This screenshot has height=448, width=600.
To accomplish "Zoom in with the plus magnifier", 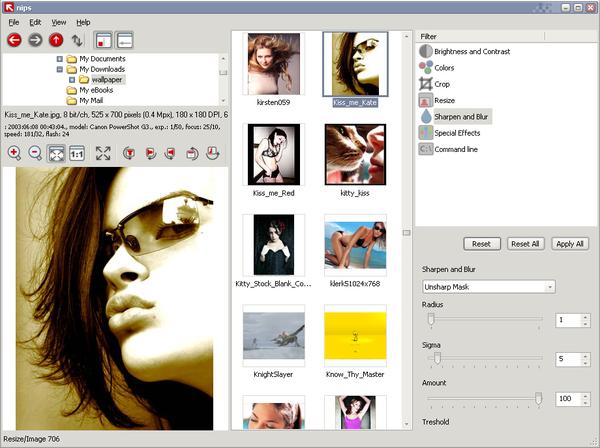I will click(14, 153).
